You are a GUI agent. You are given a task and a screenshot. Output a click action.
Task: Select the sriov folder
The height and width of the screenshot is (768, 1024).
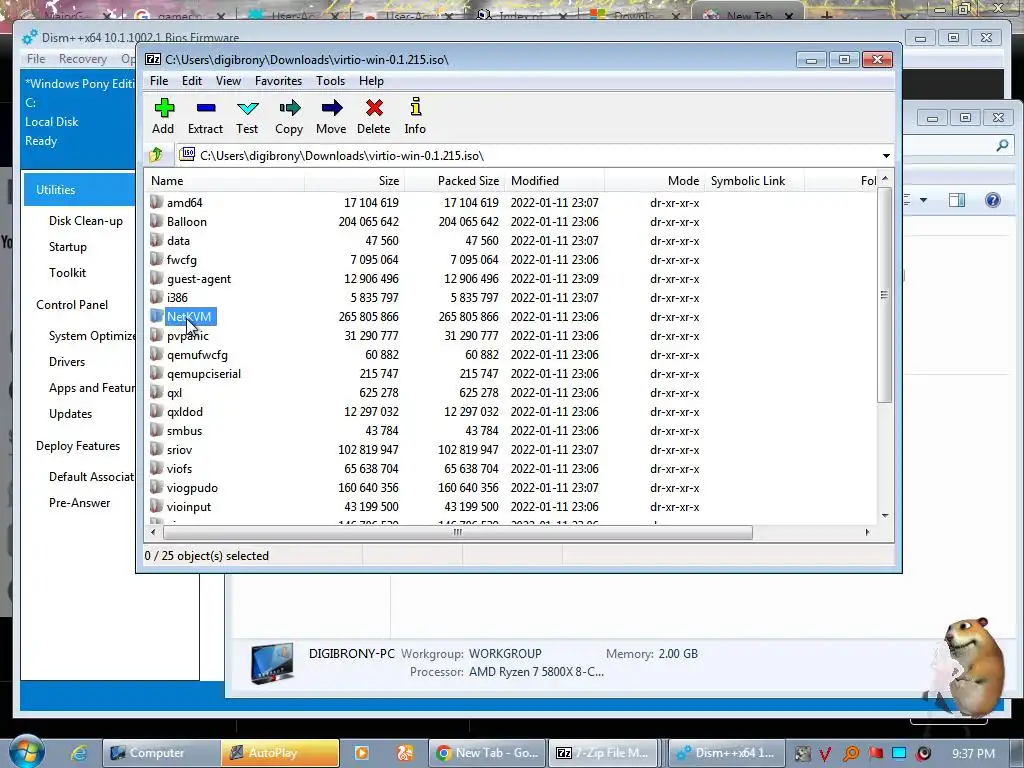point(179,449)
